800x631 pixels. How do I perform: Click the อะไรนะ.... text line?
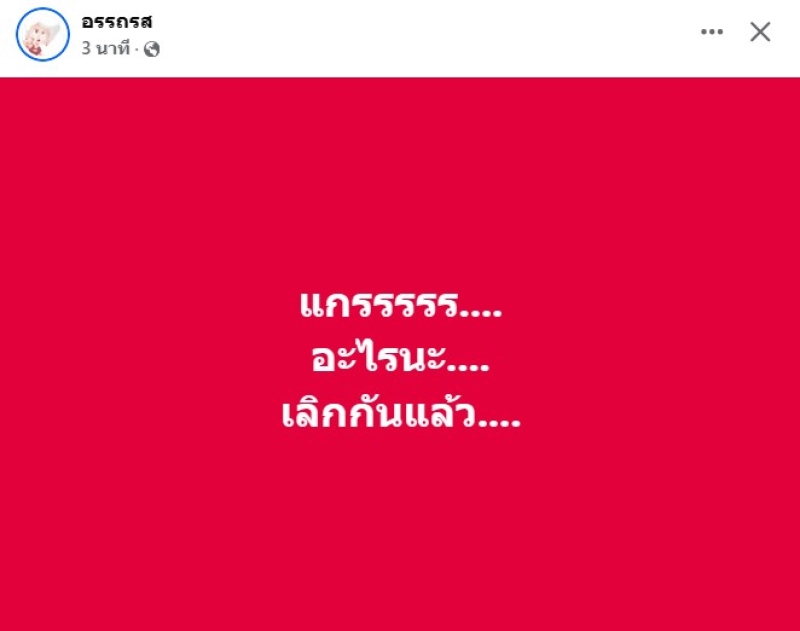click(401, 358)
